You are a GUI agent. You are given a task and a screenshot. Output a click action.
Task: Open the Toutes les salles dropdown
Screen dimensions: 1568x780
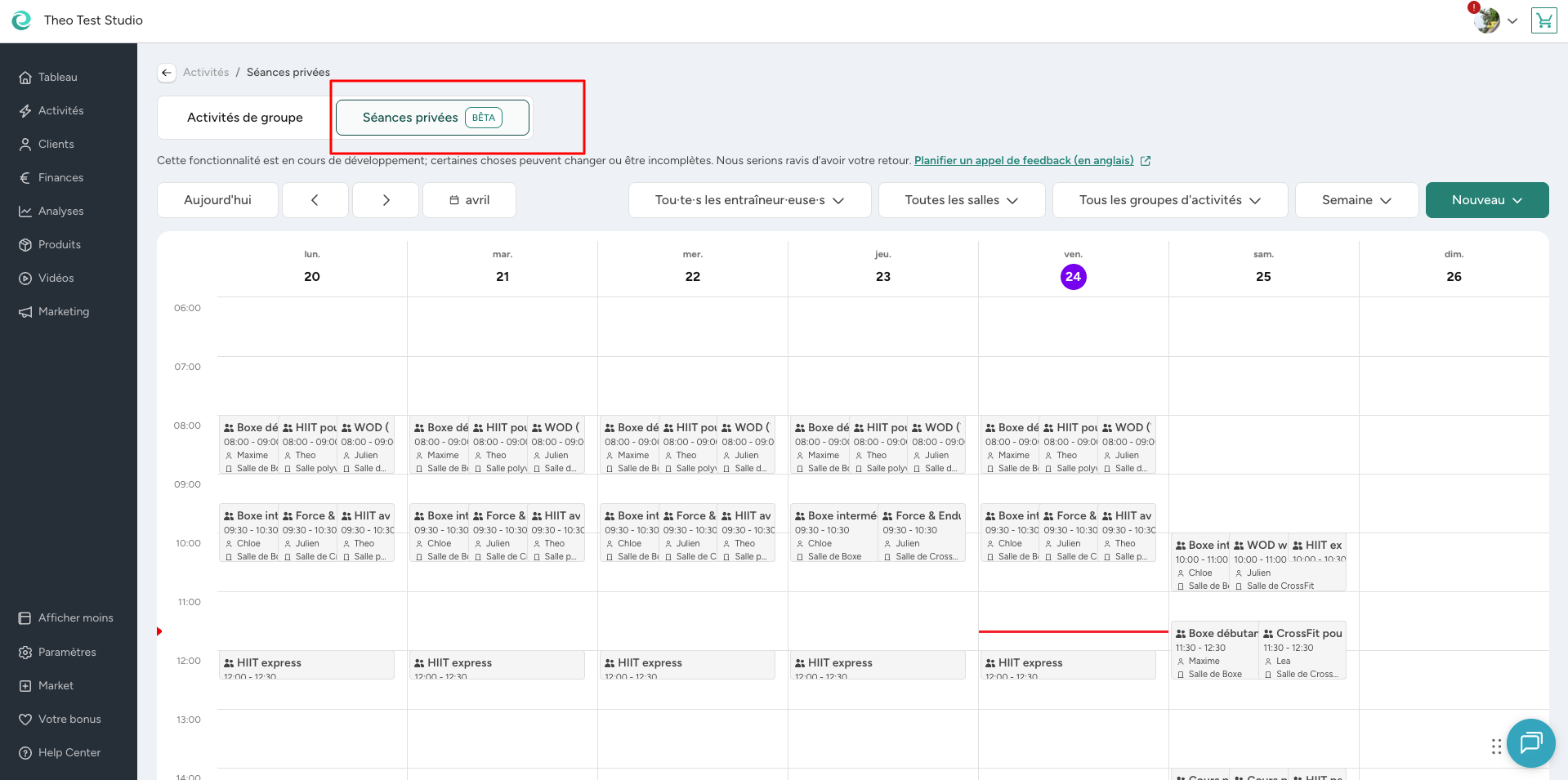tap(961, 200)
